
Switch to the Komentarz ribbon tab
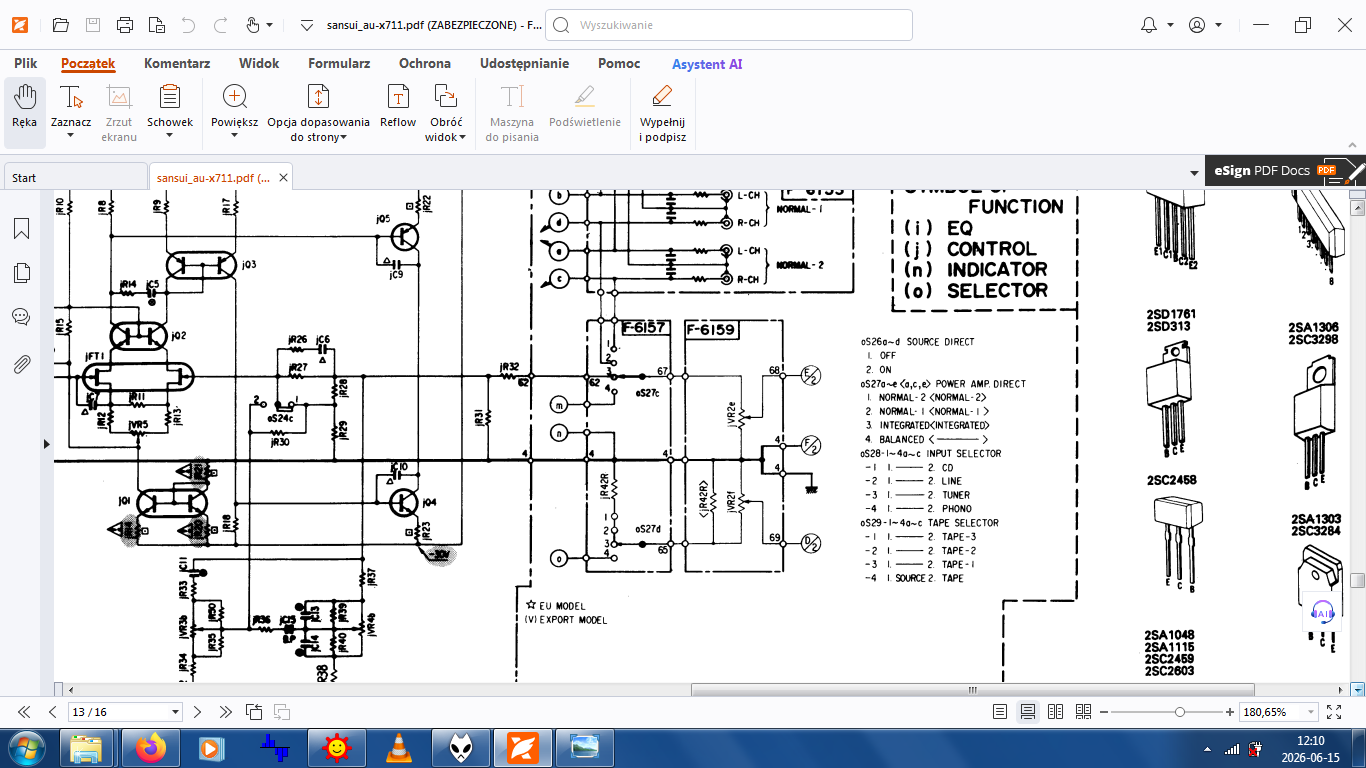click(177, 63)
